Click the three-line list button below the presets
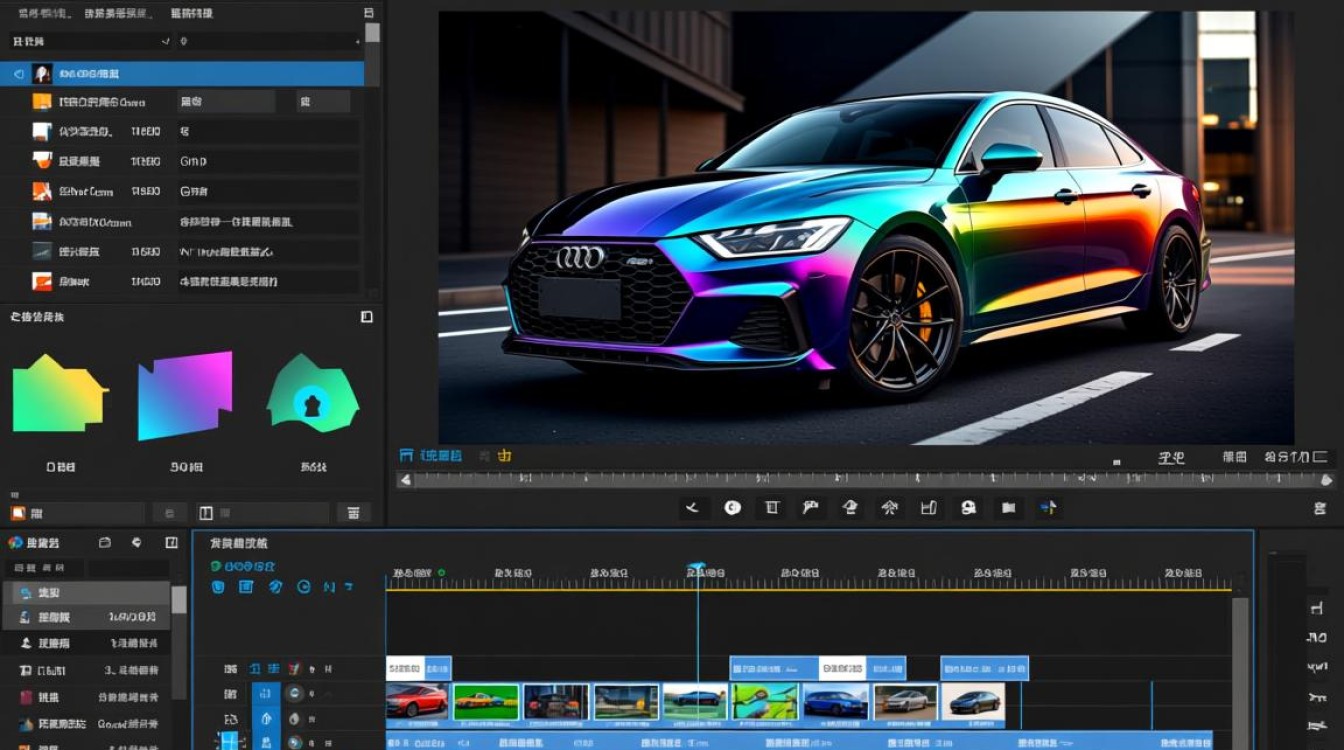1344x750 pixels. point(353,513)
